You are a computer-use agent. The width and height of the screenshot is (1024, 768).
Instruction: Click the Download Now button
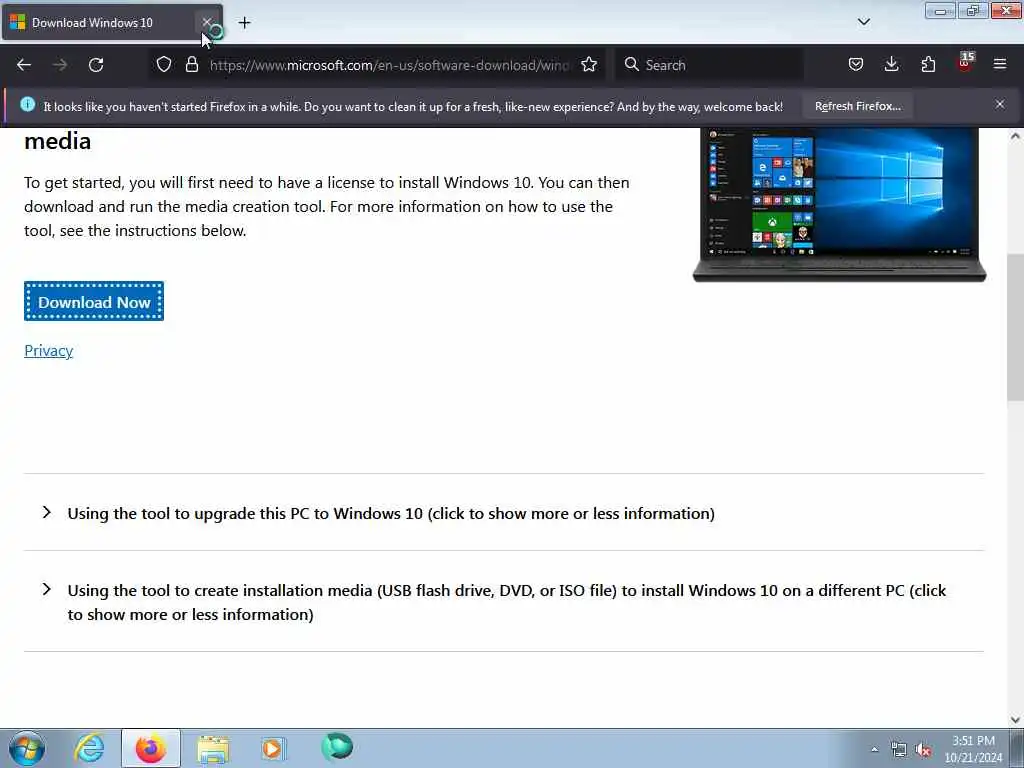coord(94,302)
